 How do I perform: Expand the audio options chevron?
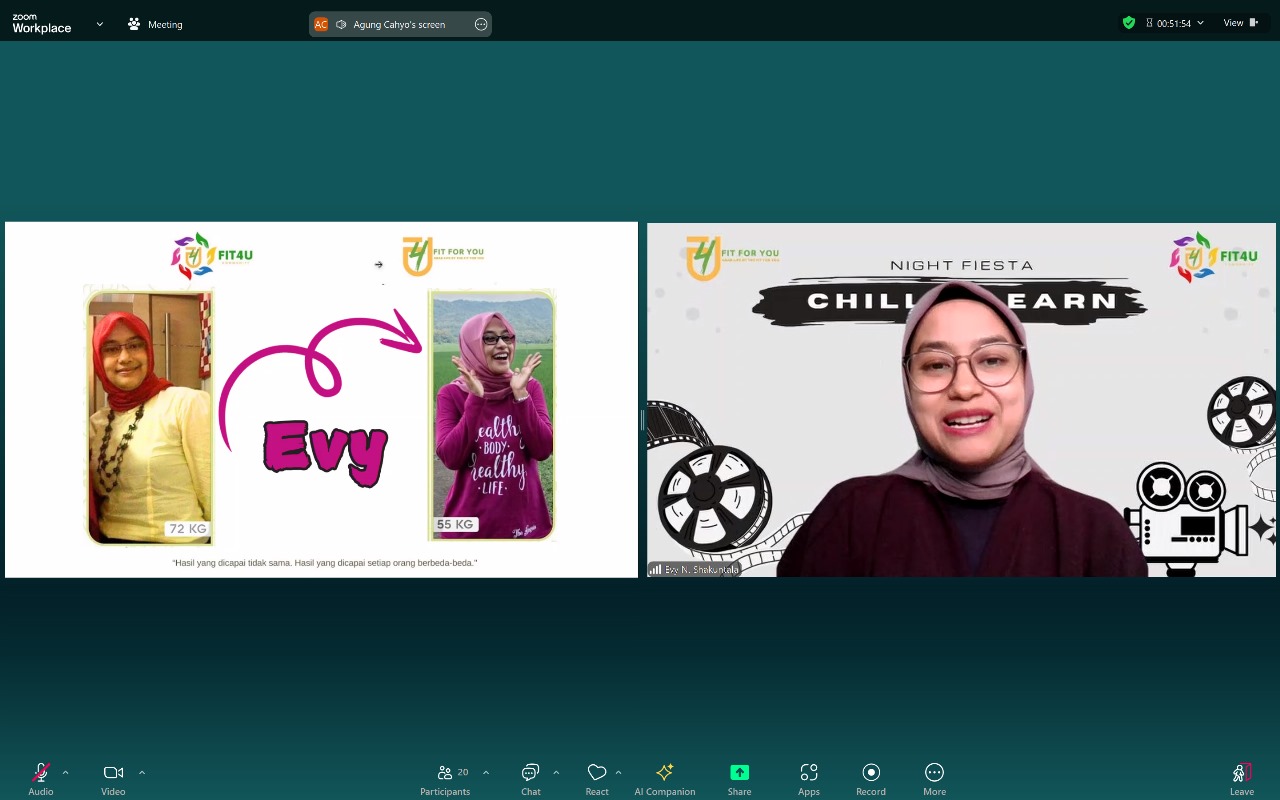click(x=66, y=772)
